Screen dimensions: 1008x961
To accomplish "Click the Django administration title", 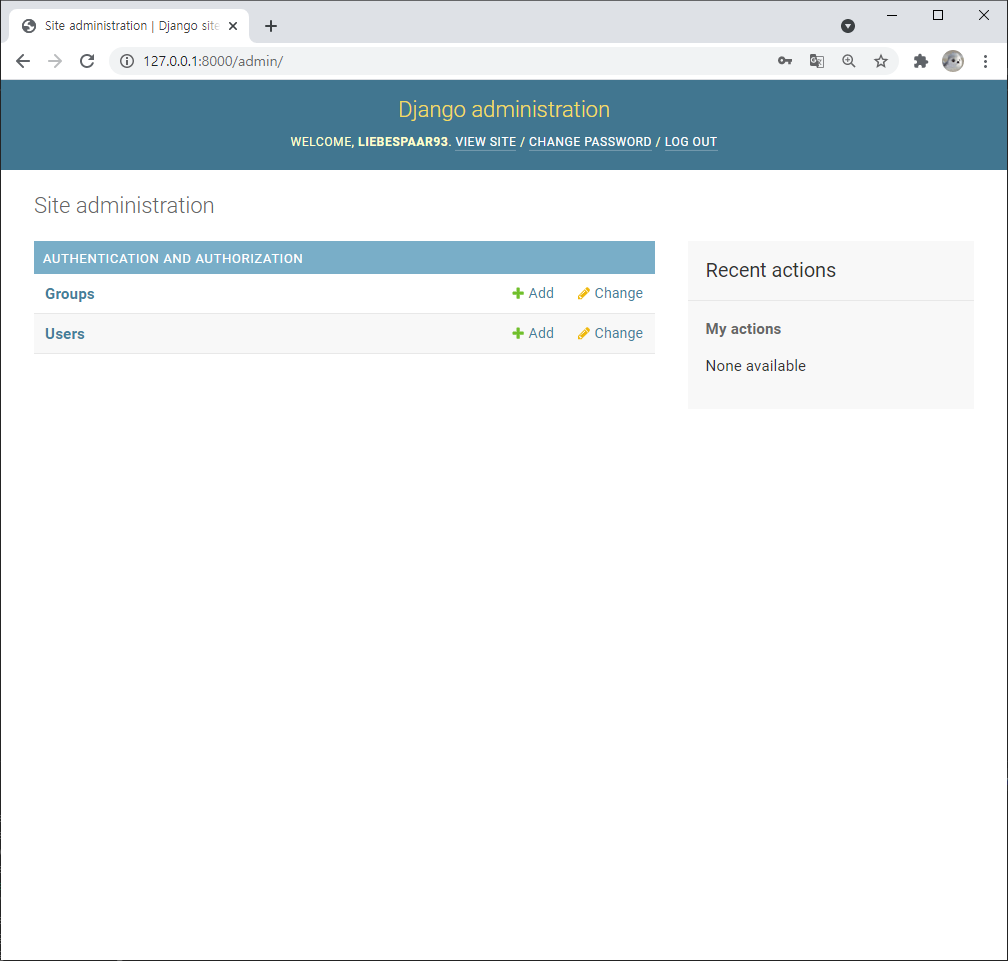I will 504,109.
